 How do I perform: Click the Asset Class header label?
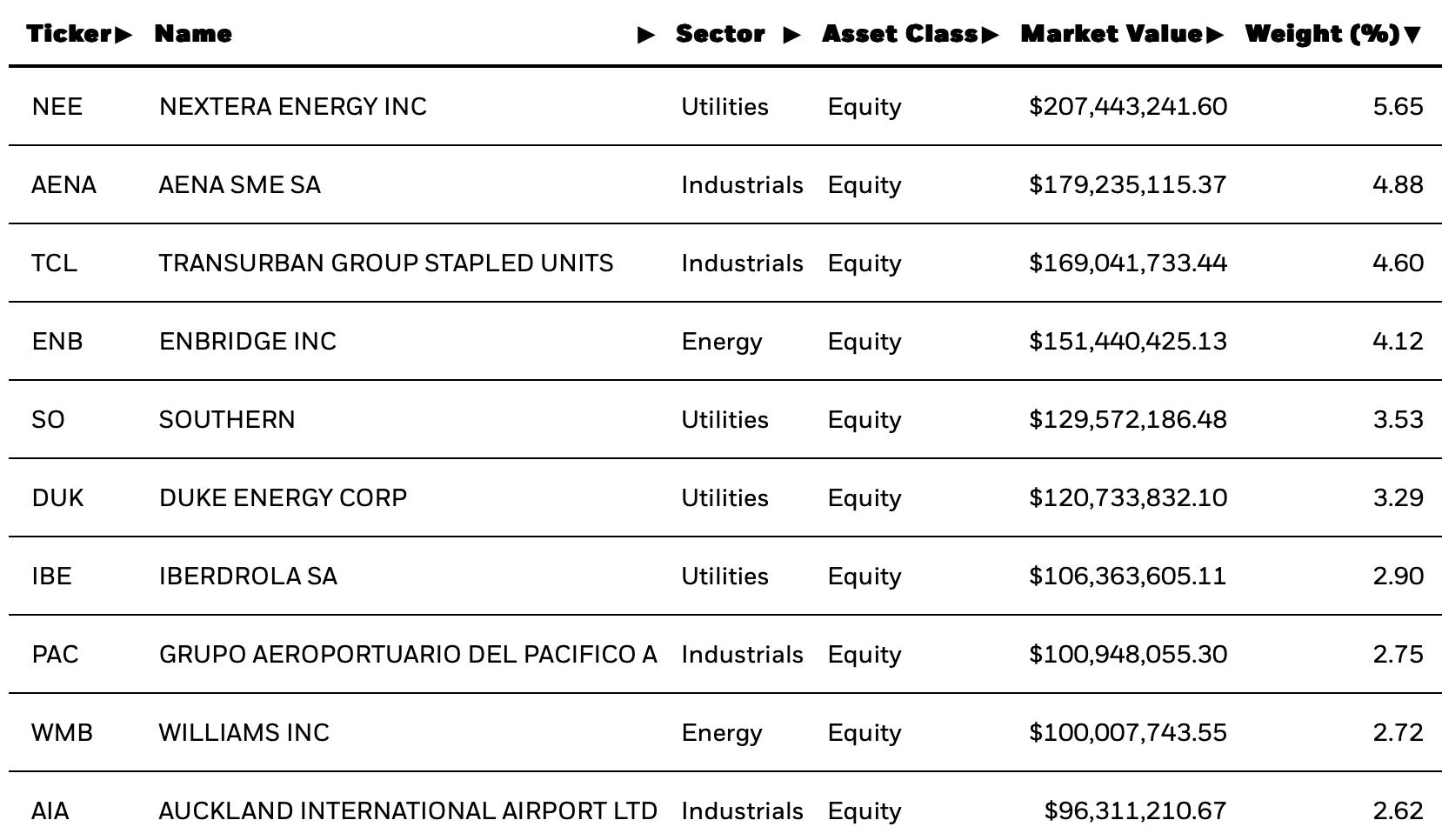point(899,34)
